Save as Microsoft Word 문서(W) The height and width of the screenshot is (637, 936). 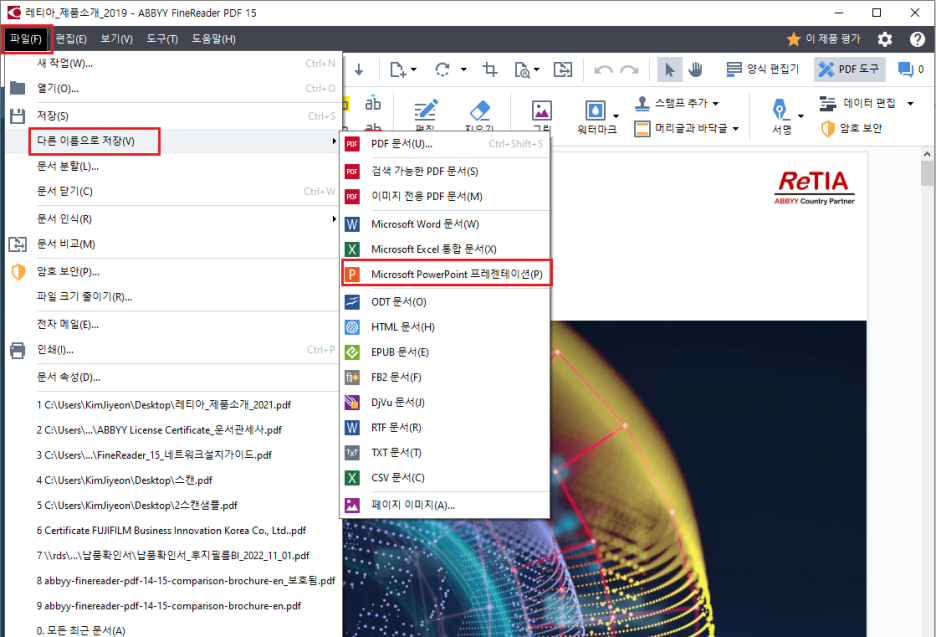point(445,224)
